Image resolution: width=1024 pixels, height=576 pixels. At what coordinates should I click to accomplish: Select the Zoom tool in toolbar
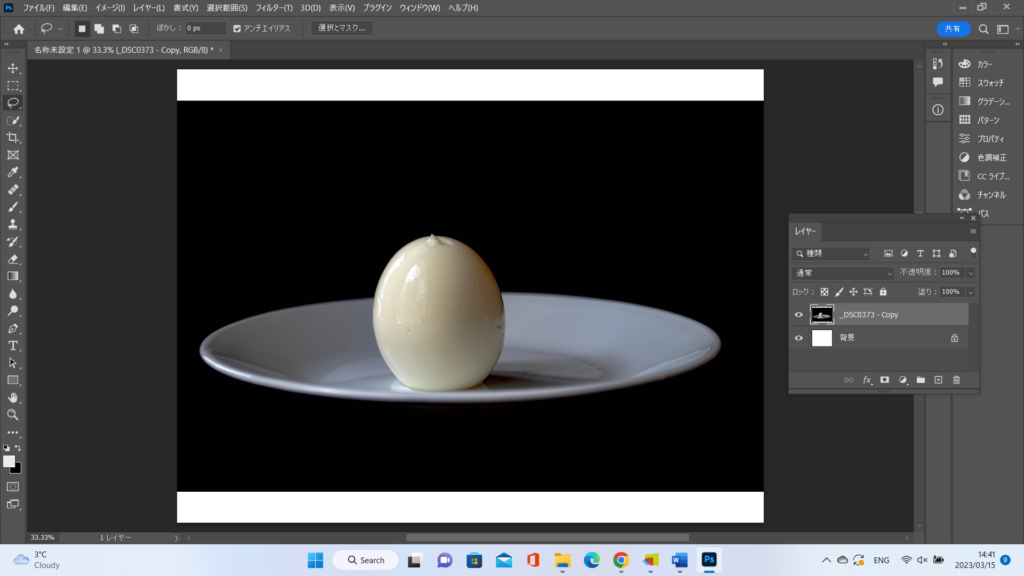[13, 414]
